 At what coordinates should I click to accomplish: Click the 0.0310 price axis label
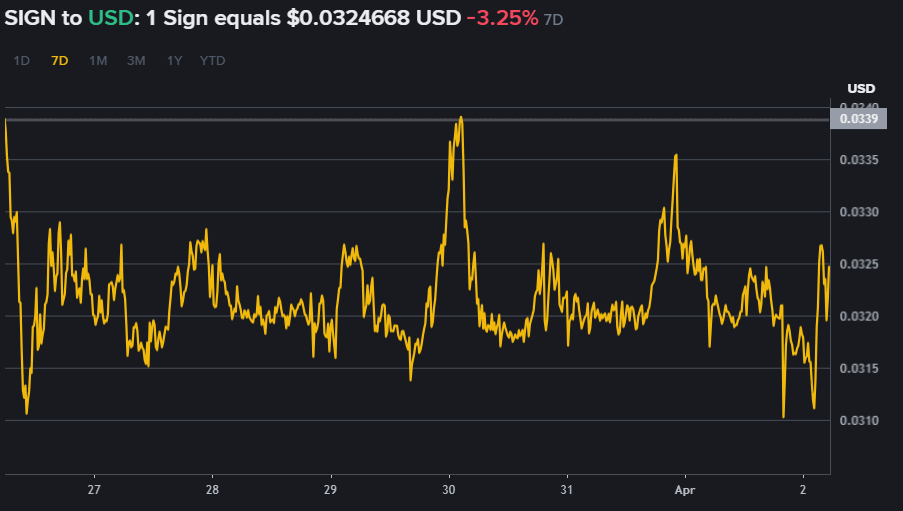point(859,421)
